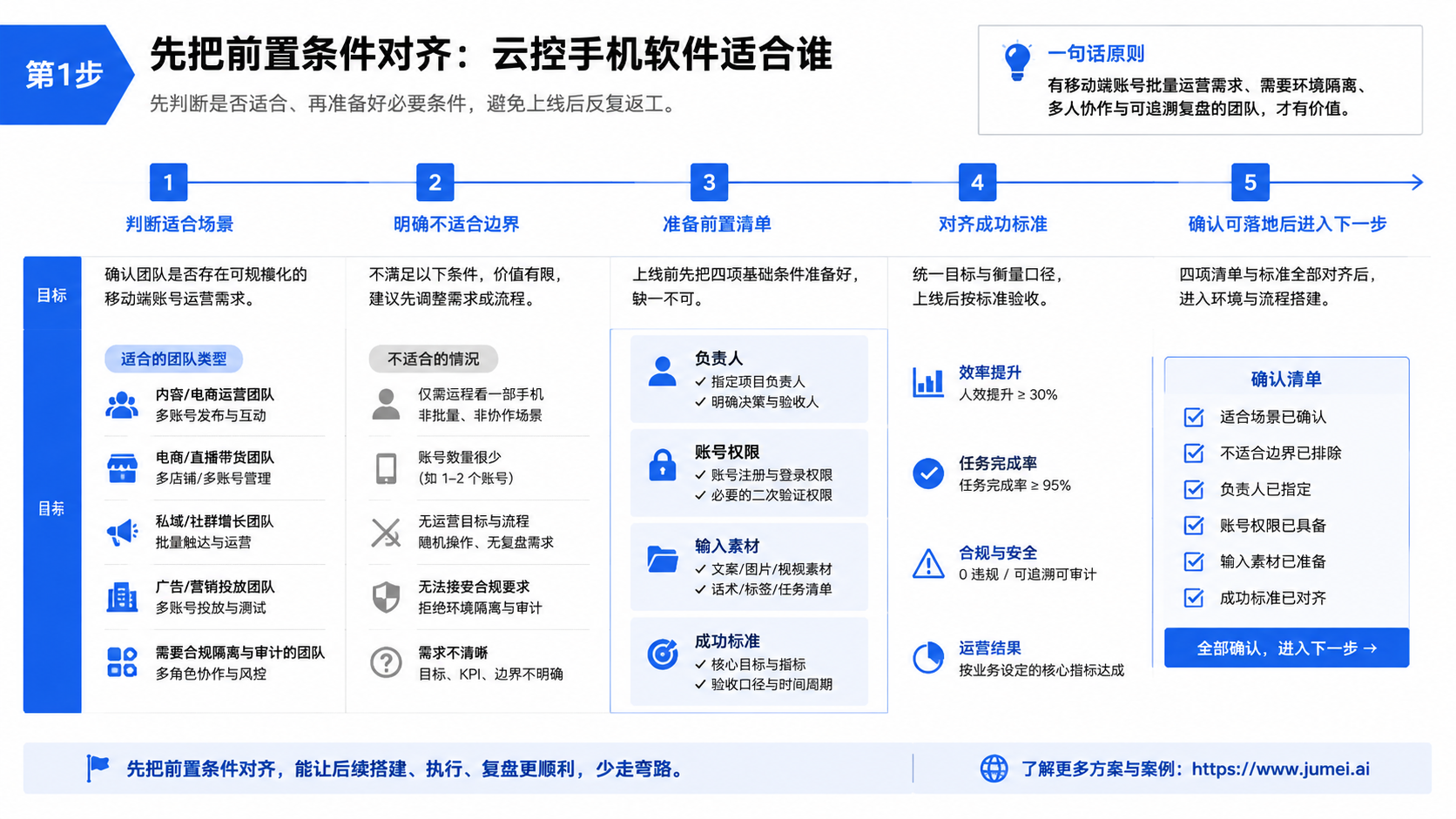Click the question mark icon beside 需求不清晰
The height and width of the screenshot is (819, 1456).
tap(386, 662)
